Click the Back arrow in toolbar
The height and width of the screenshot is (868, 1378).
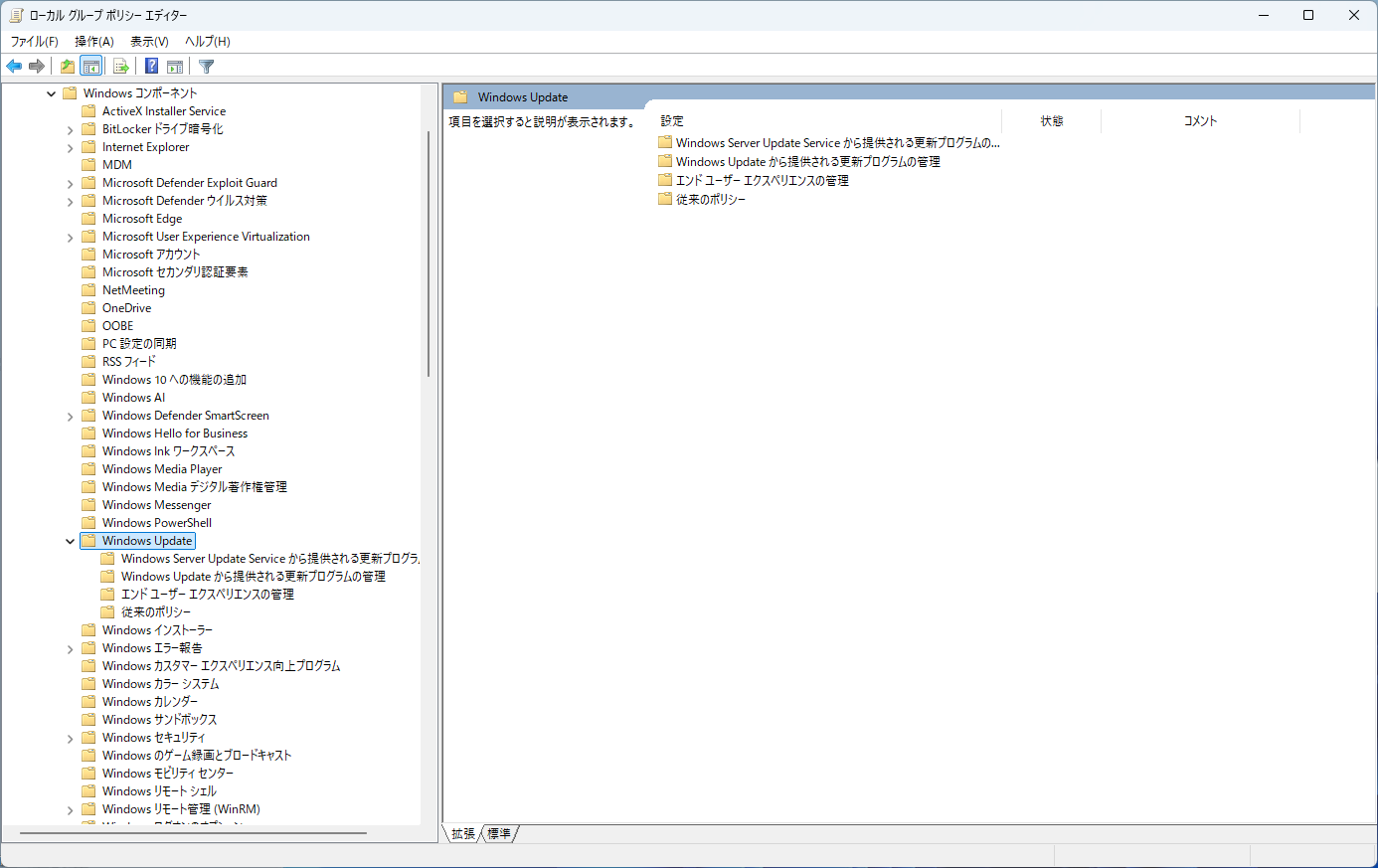(14, 67)
